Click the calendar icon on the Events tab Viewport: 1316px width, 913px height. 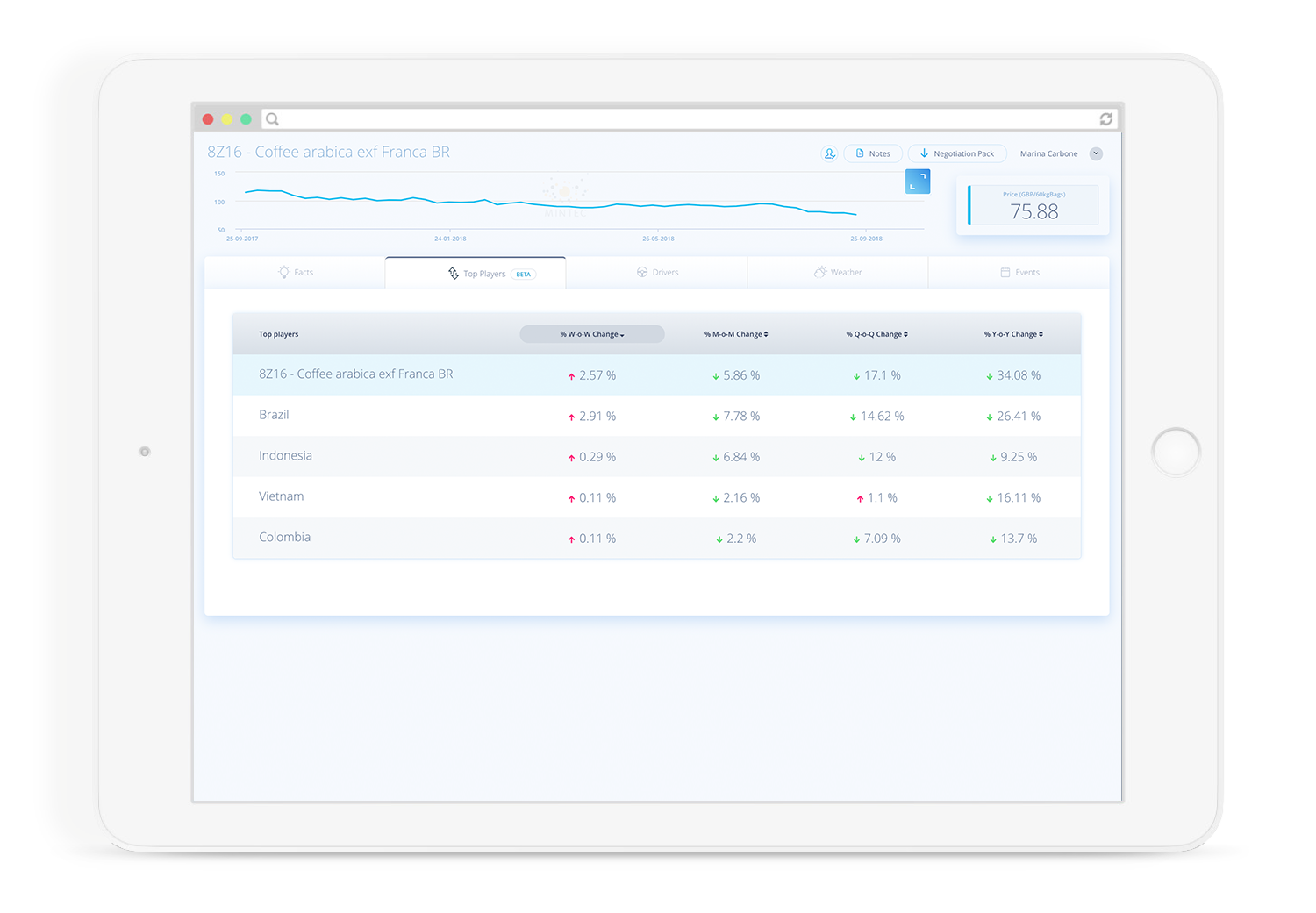(x=1004, y=272)
